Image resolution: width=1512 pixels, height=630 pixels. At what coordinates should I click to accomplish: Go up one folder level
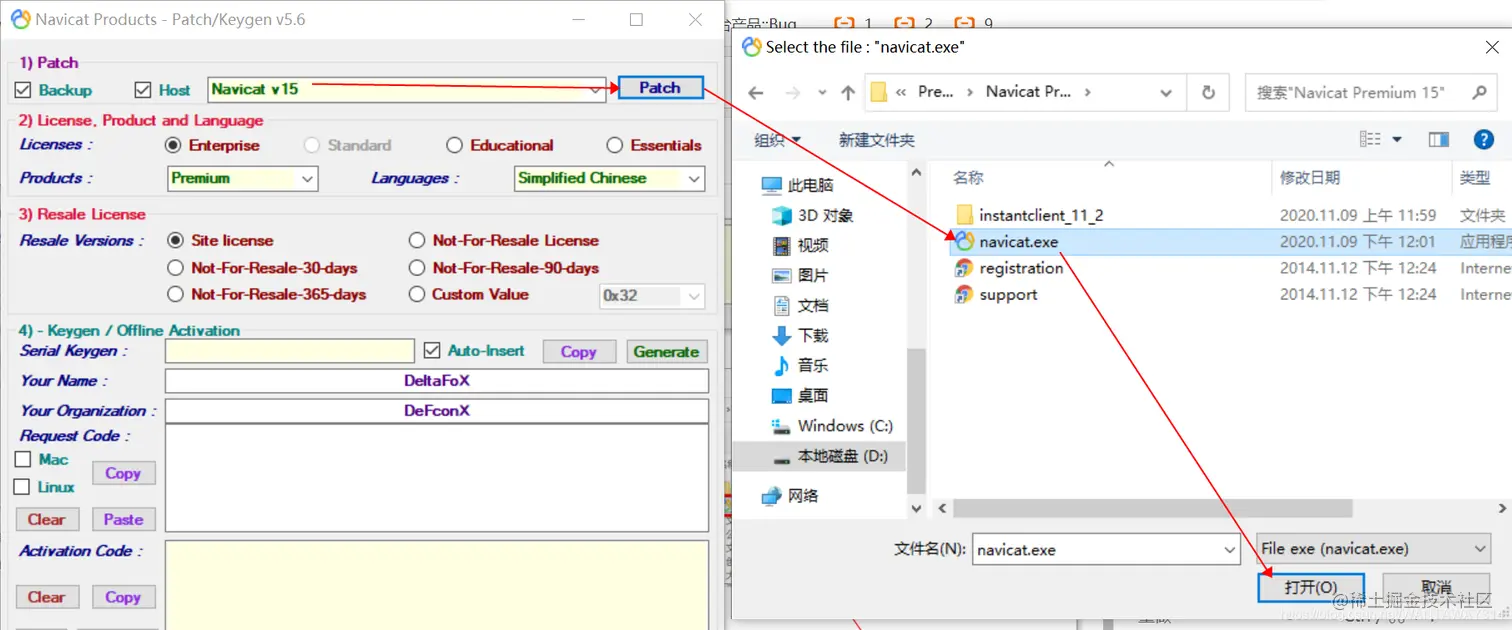tap(848, 92)
